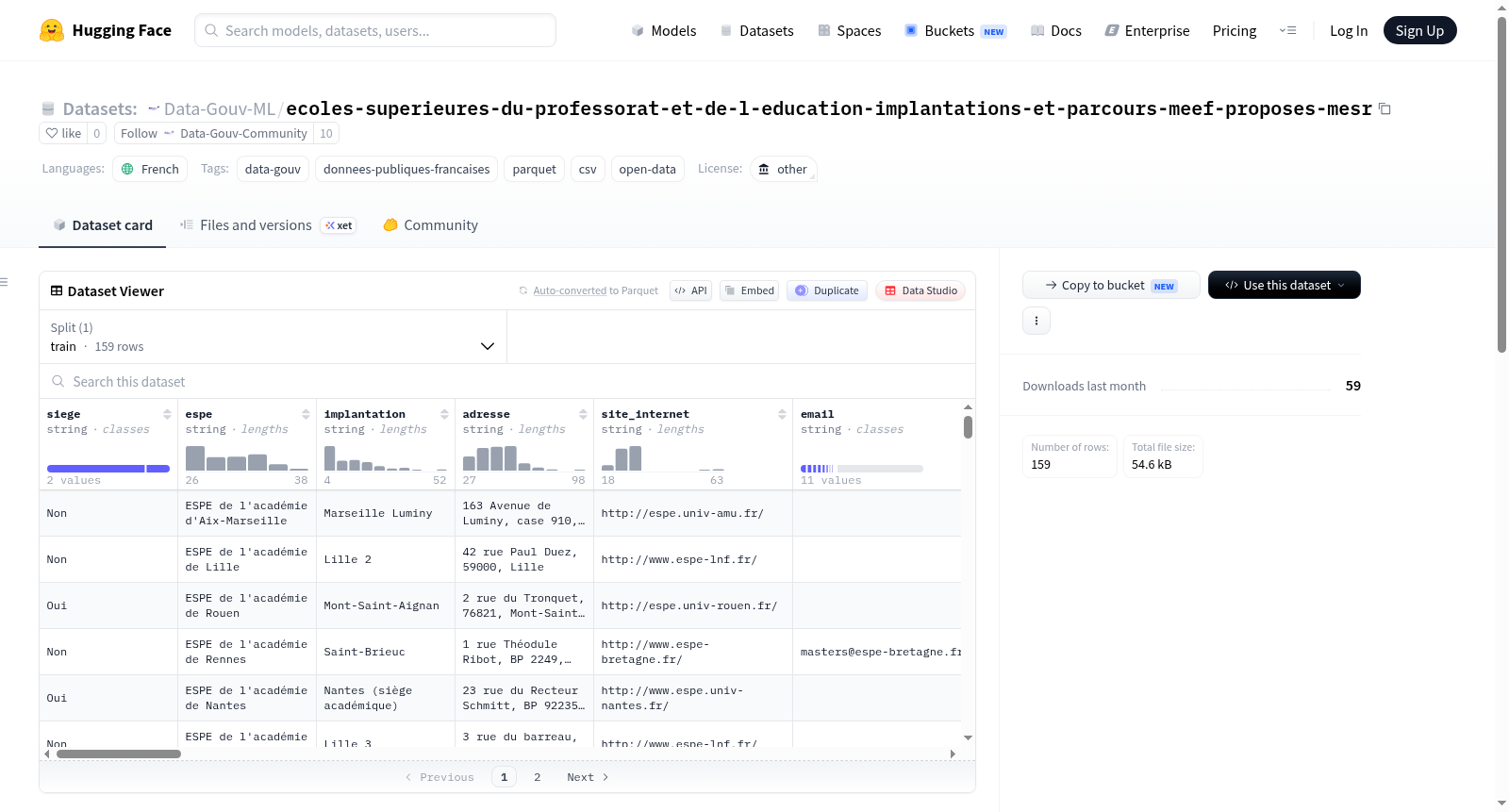Click Next page button
The height and width of the screenshot is (812, 1509).
point(588,777)
